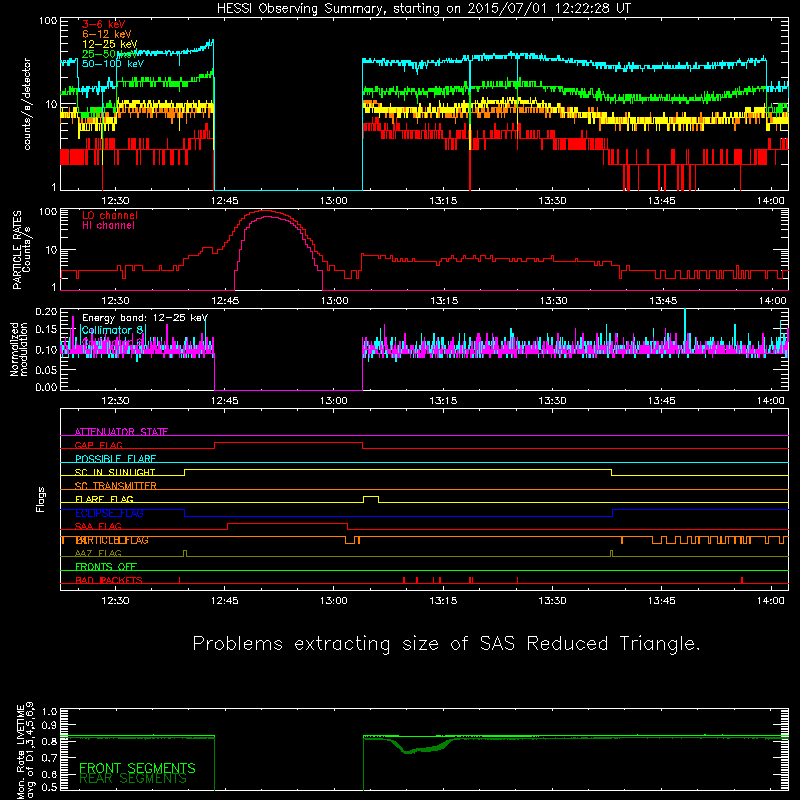Click the "0.05" tick on the modulation axis
800x800 pixels.
click(x=46, y=369)
